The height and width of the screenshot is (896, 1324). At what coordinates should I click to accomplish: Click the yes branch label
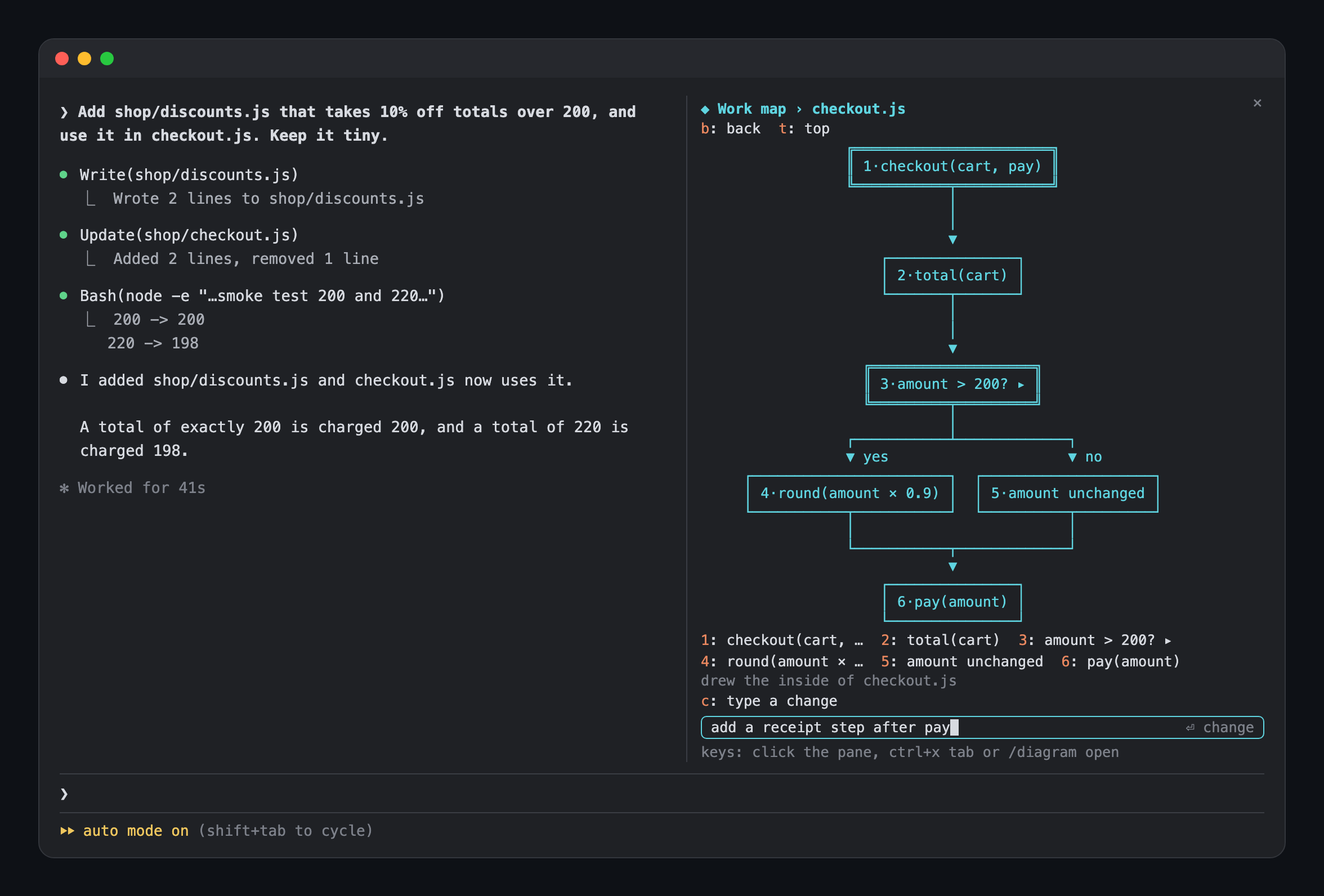(x=875, y=457)
